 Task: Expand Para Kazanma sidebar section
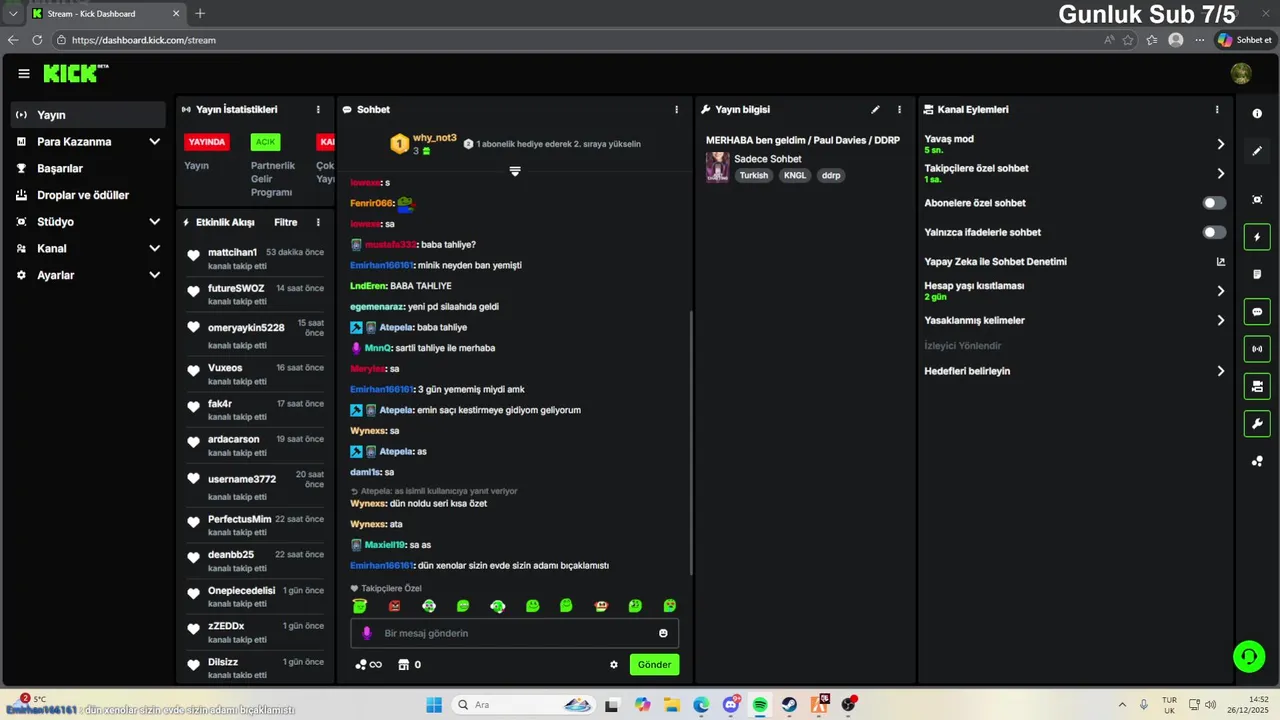click(x=154, y=142)
